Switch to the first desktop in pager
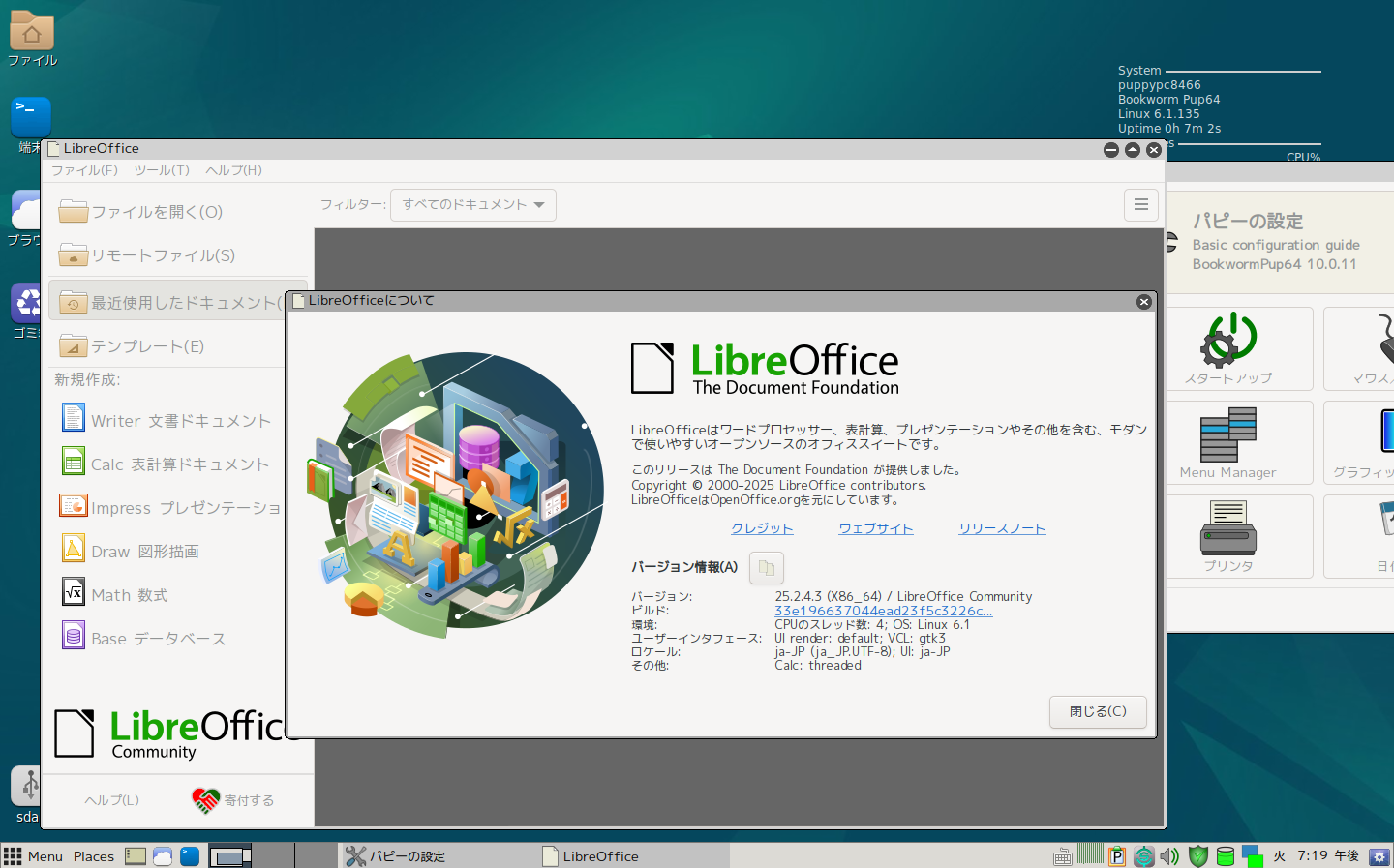 230,856
